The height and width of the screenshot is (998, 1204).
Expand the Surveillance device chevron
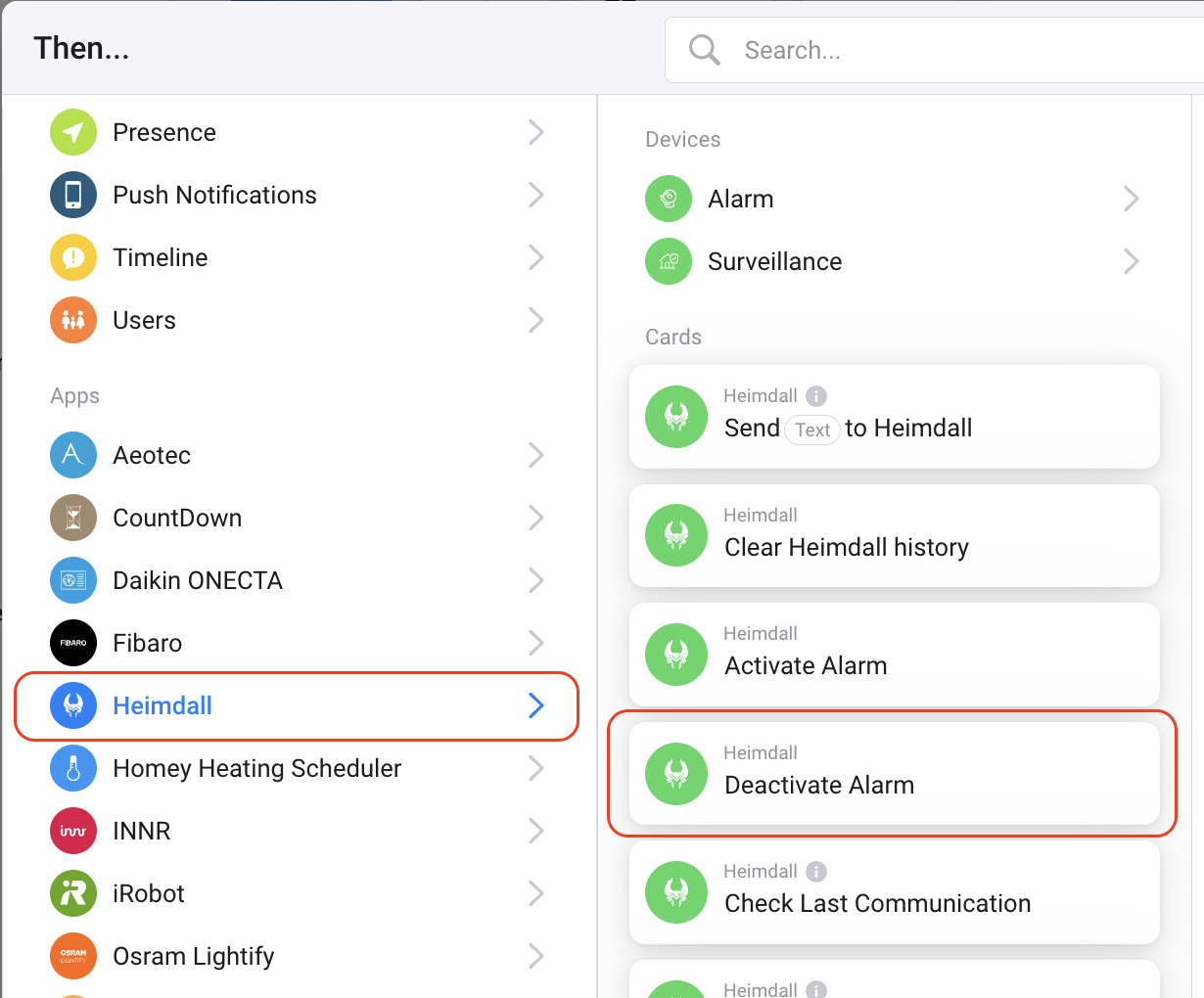(1131, 261)
